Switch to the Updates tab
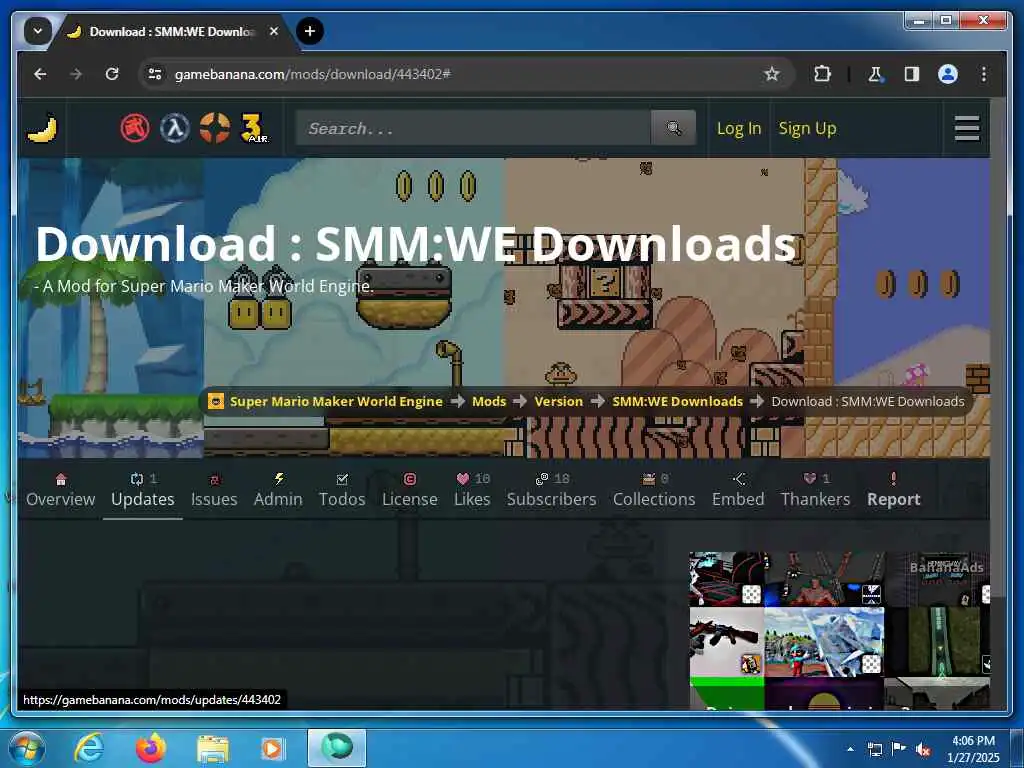Image resolution: width=1024 pixels, height=768 pixels. tap(143, 490)
